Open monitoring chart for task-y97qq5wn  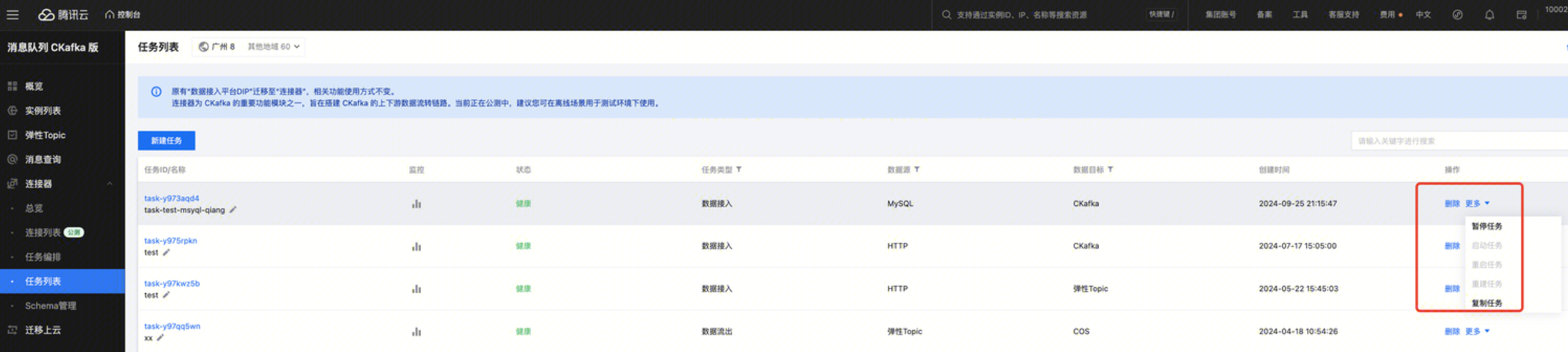[416, 332]
